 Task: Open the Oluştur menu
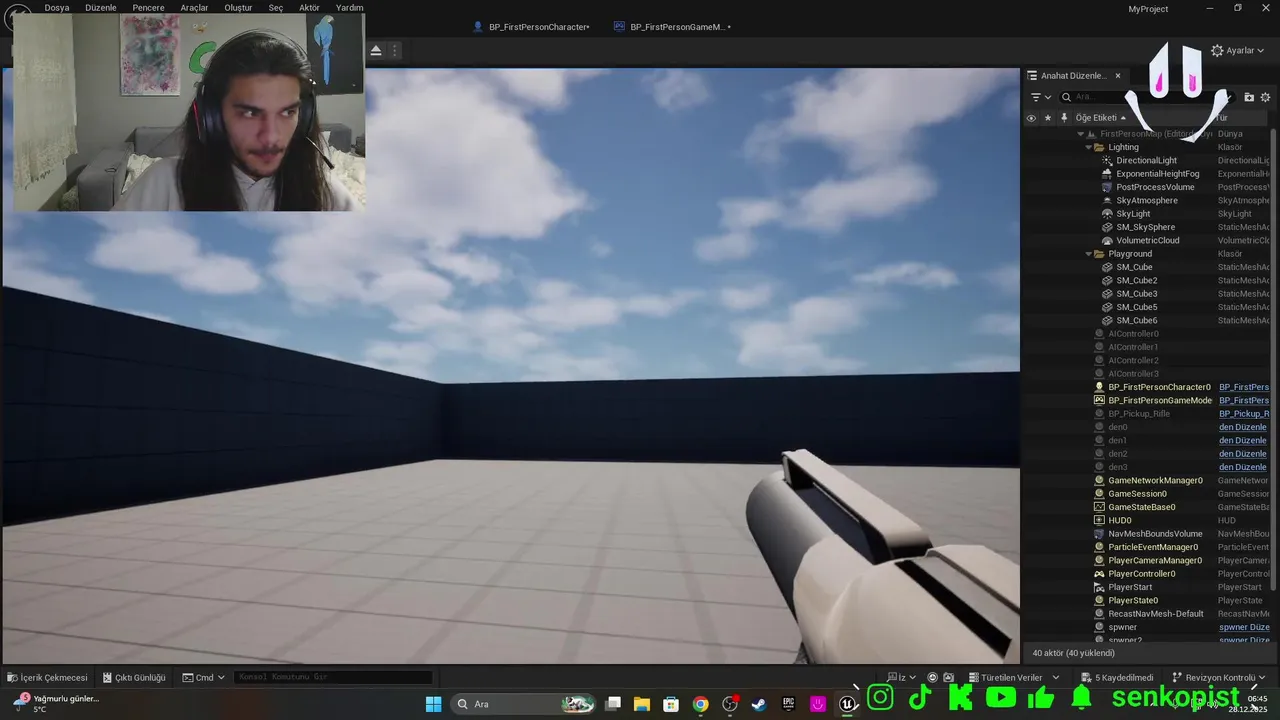point(238,7)
